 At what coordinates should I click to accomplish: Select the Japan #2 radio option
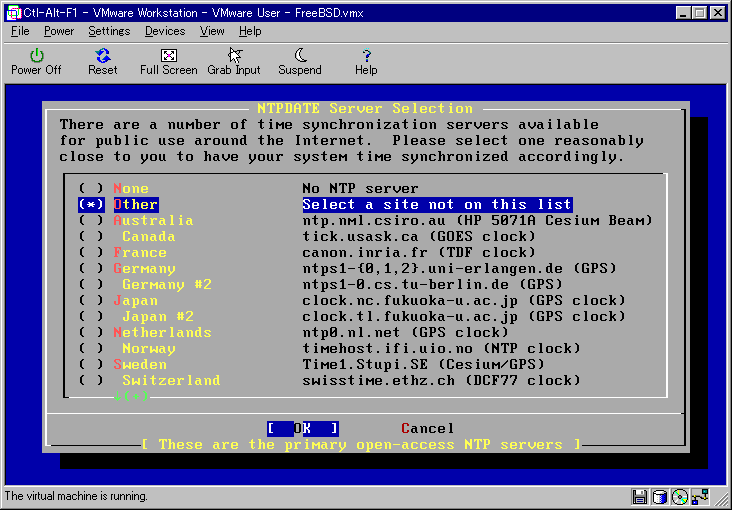click(91, 316)
